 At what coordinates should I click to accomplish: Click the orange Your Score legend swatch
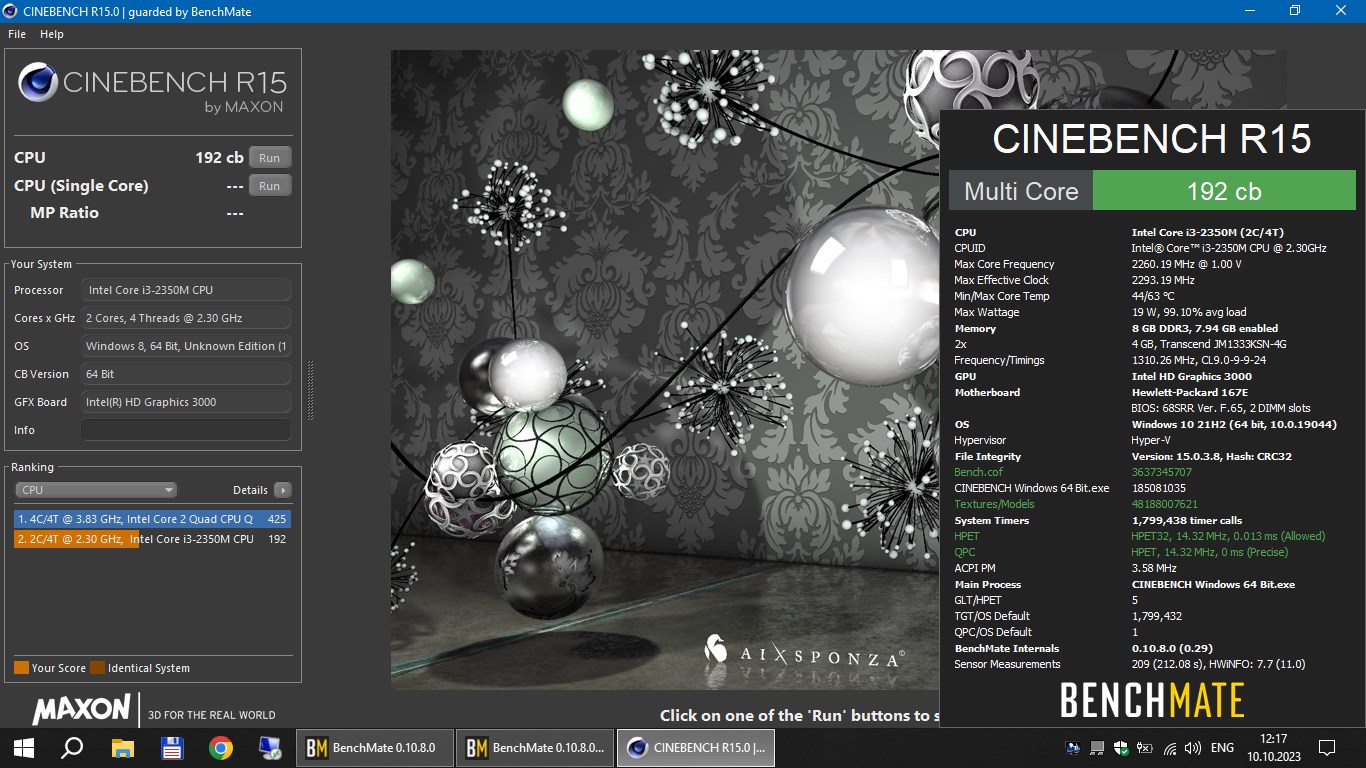[21, 668]
